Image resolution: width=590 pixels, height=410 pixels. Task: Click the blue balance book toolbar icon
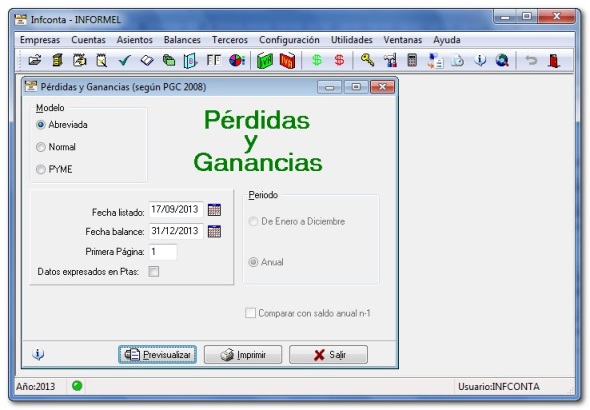tap(191, 61)
